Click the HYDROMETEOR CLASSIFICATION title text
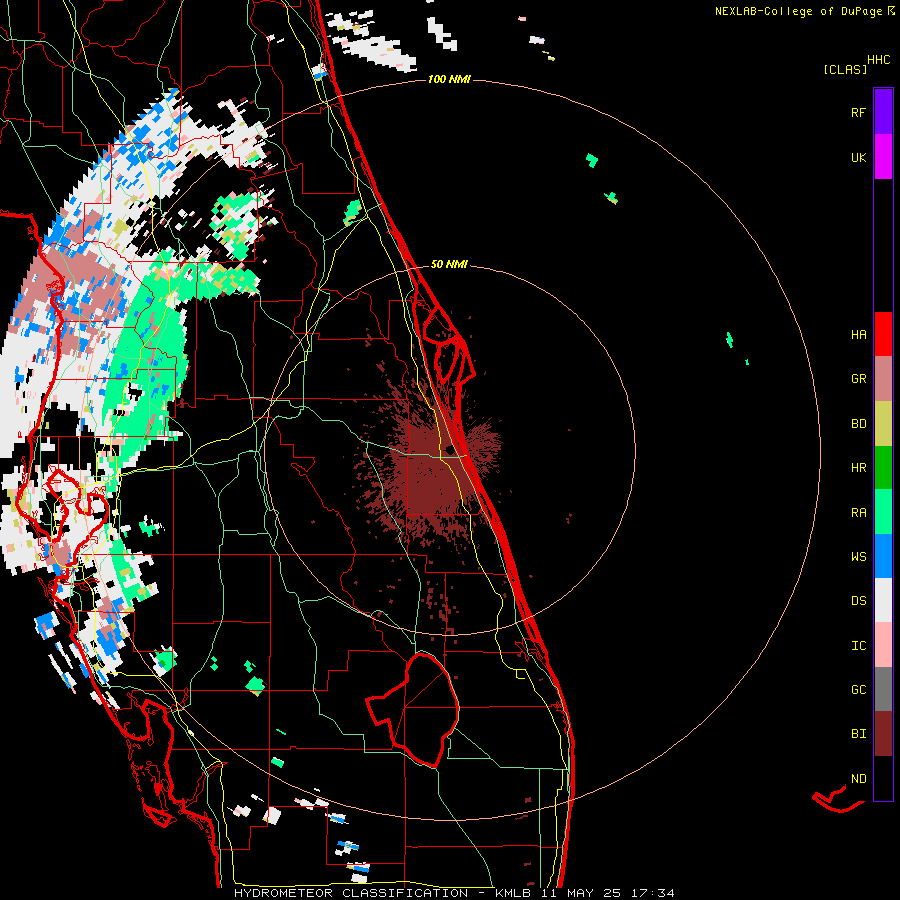This screenshot has width=900, height=900. [351, 893]
